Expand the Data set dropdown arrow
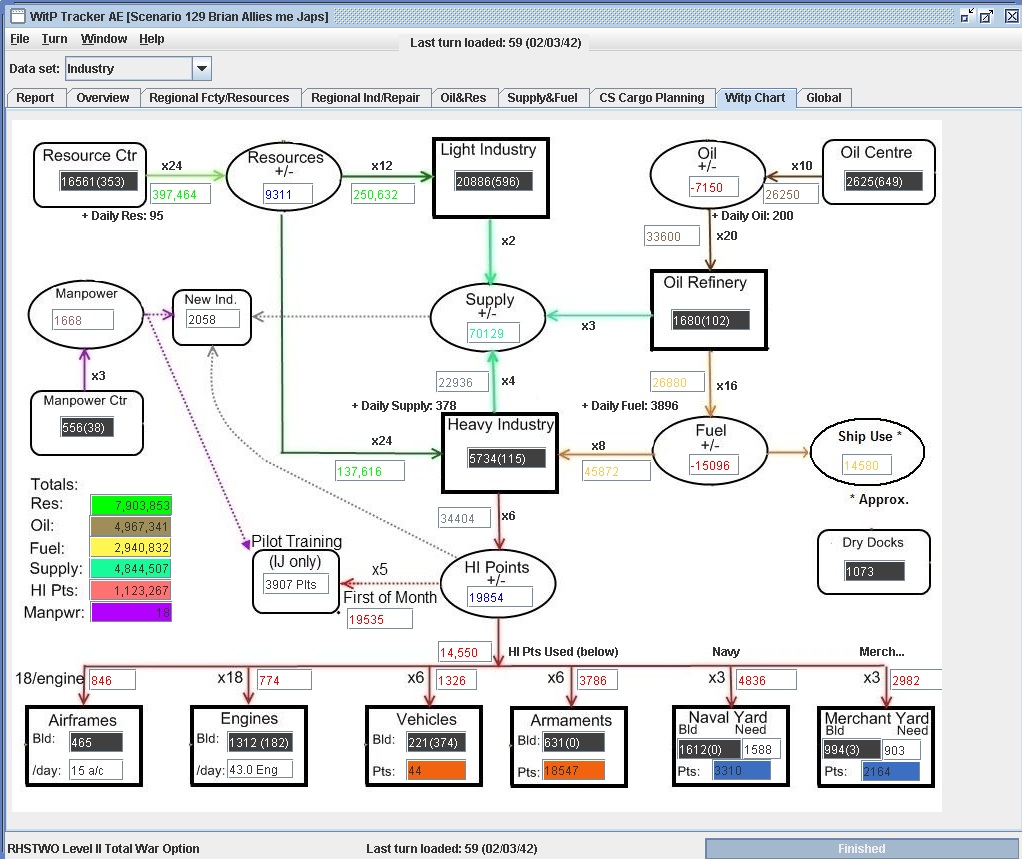This screenshot has height=859, width=1022. (201, 68)
